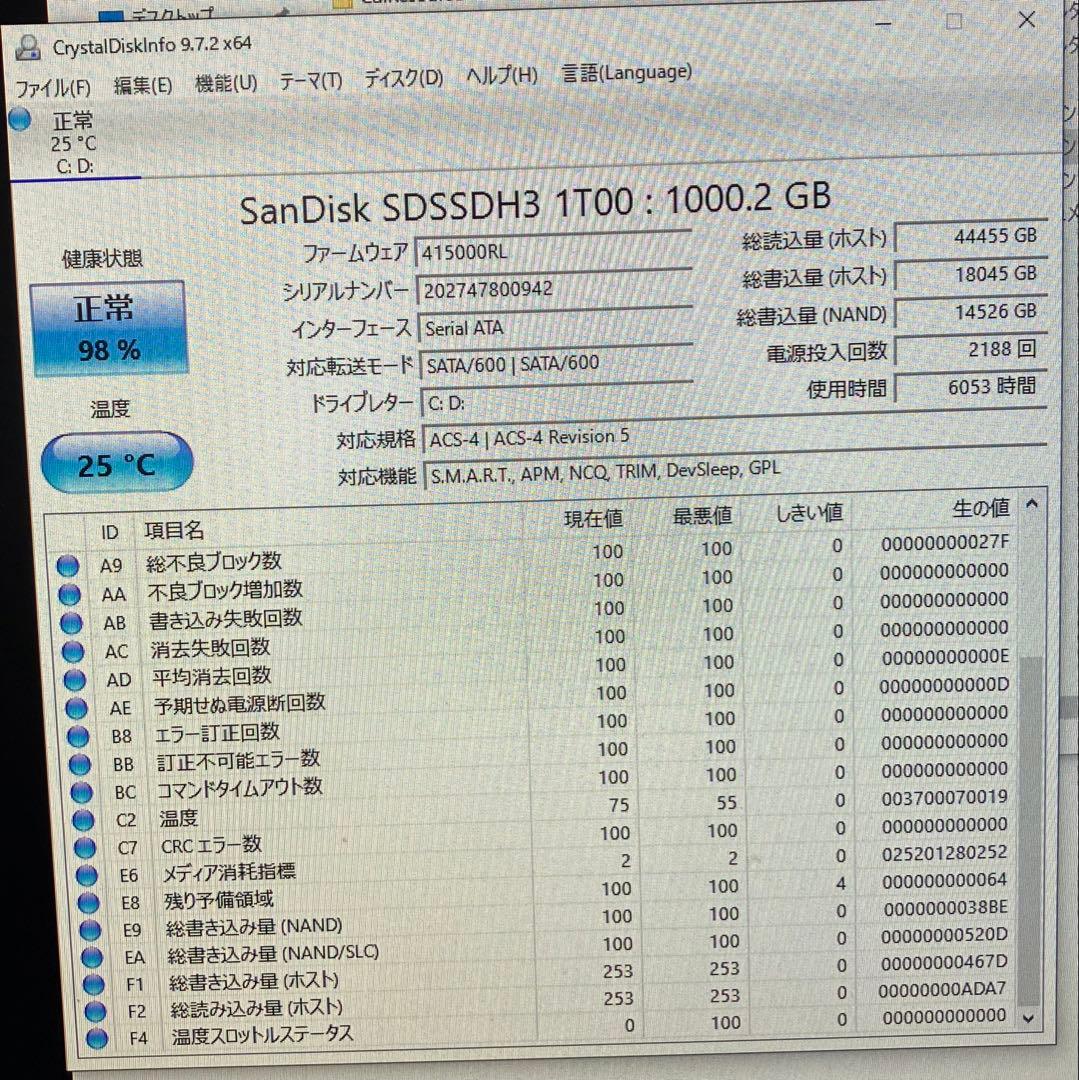Open the 機能(U) menu
The height and width of the screenshot is (1080, 1079).
click(x=225, y=82)
